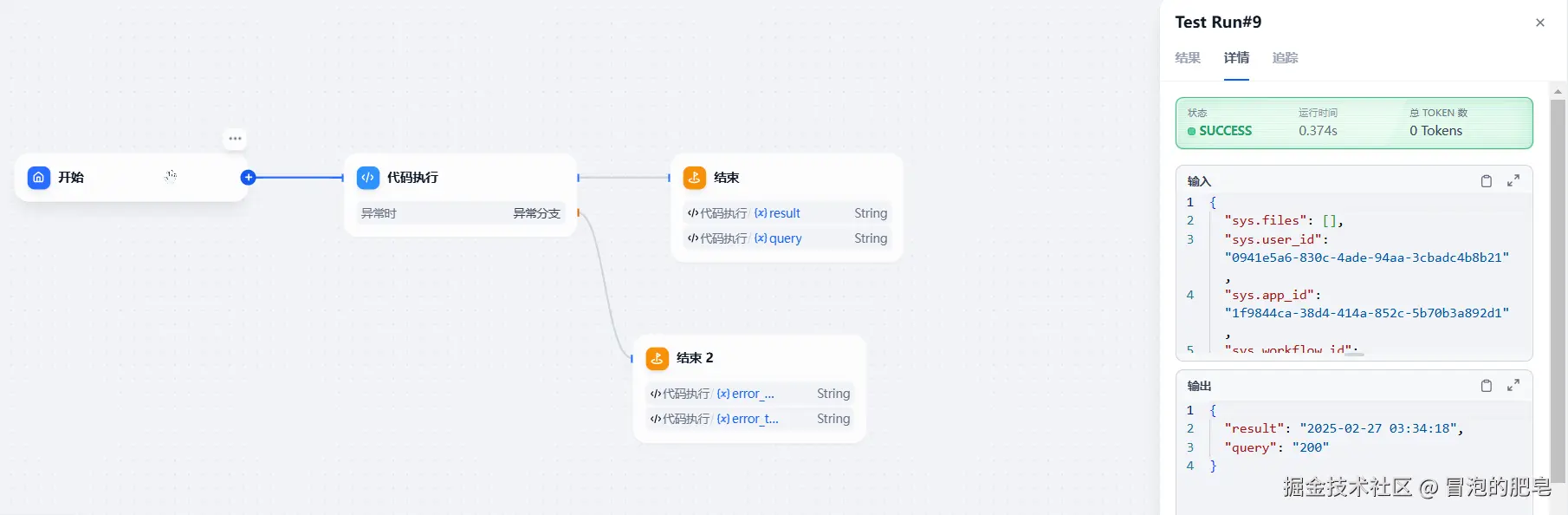Click the sys.files line in input
This screenshot has height=515, width=1568.
[x=1284, y=220]
